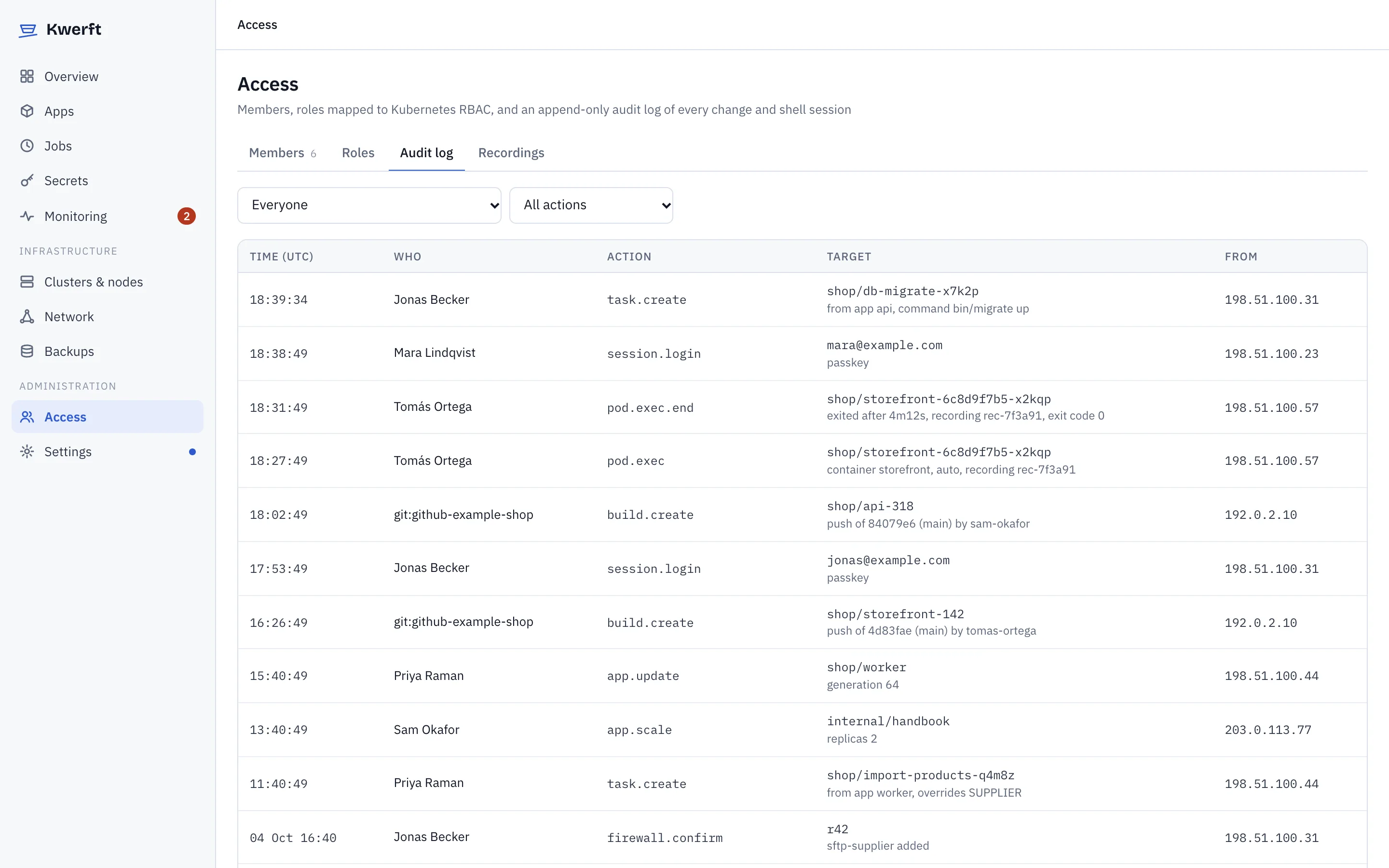The image size is (1389, 868).
Task: Go to the Network page
Action: [108, 316]
